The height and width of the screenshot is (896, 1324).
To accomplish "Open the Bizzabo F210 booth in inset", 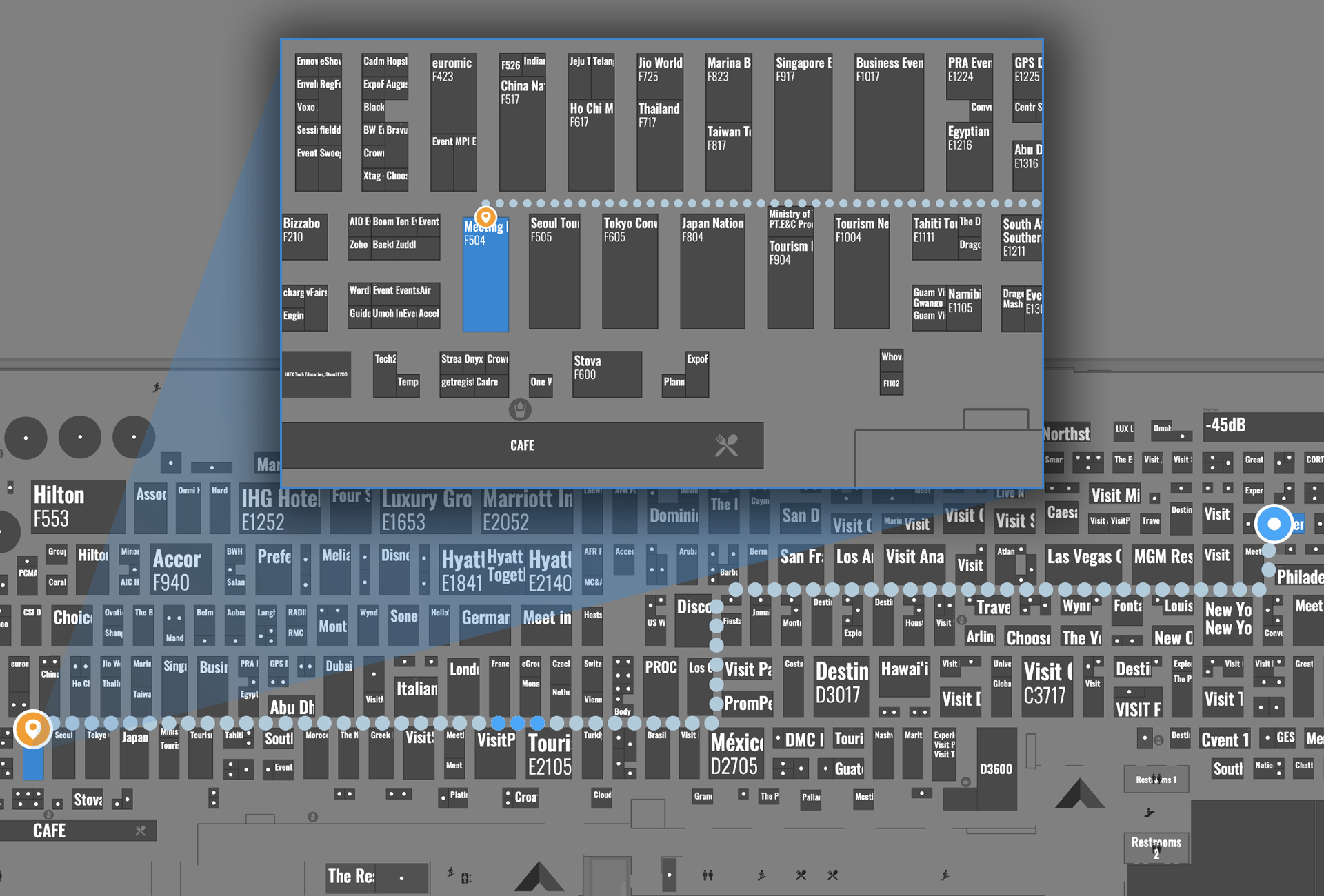I will point(304,236).
